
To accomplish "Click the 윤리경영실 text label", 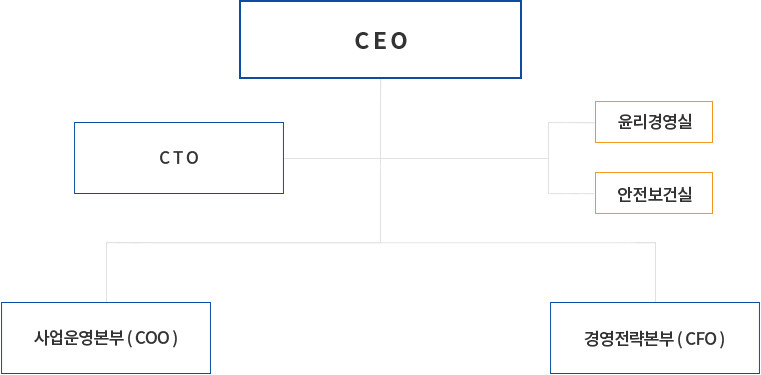I will pos(654,122).
